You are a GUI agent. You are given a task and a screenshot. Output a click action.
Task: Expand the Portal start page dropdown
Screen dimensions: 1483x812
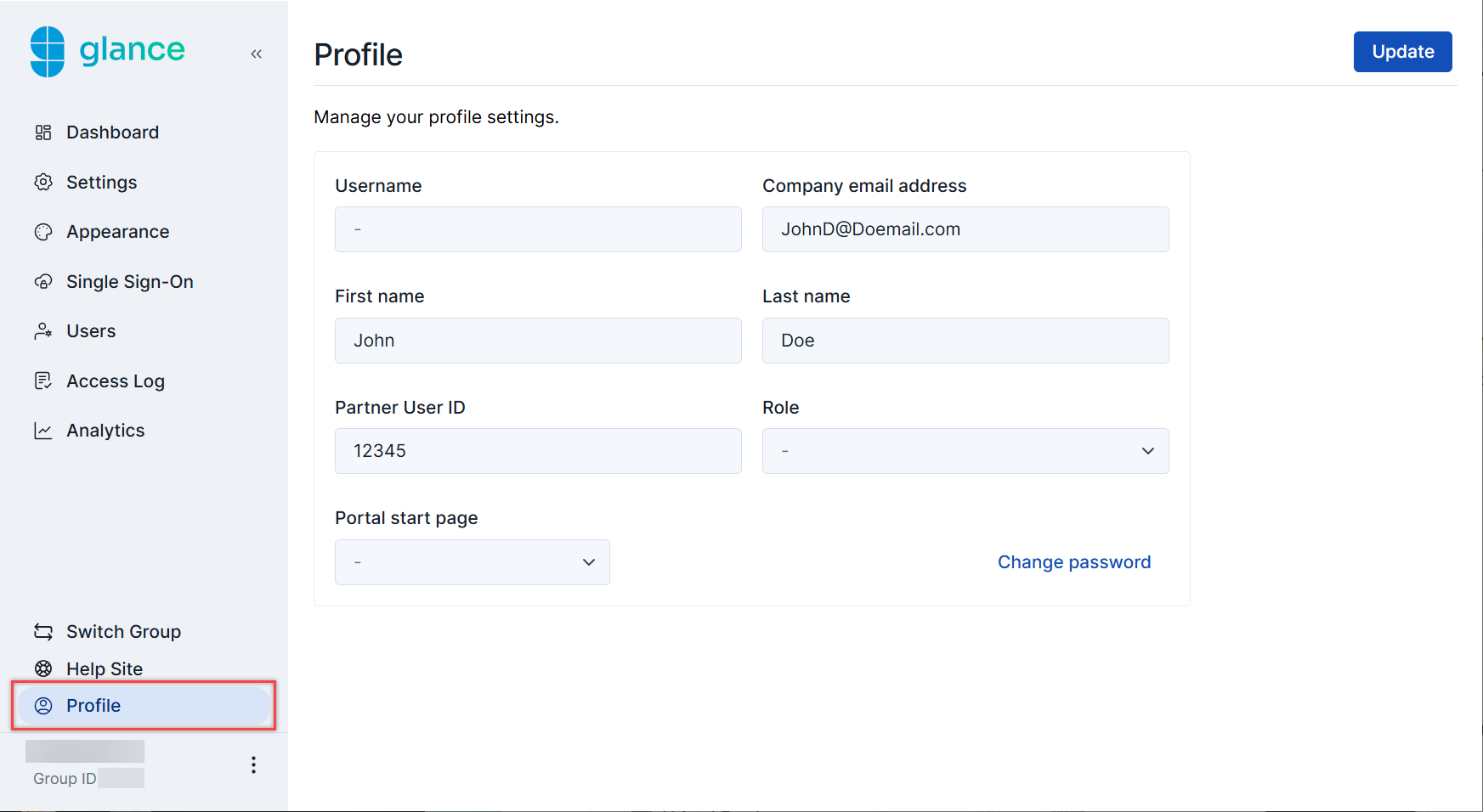click(x=473, y=562)
